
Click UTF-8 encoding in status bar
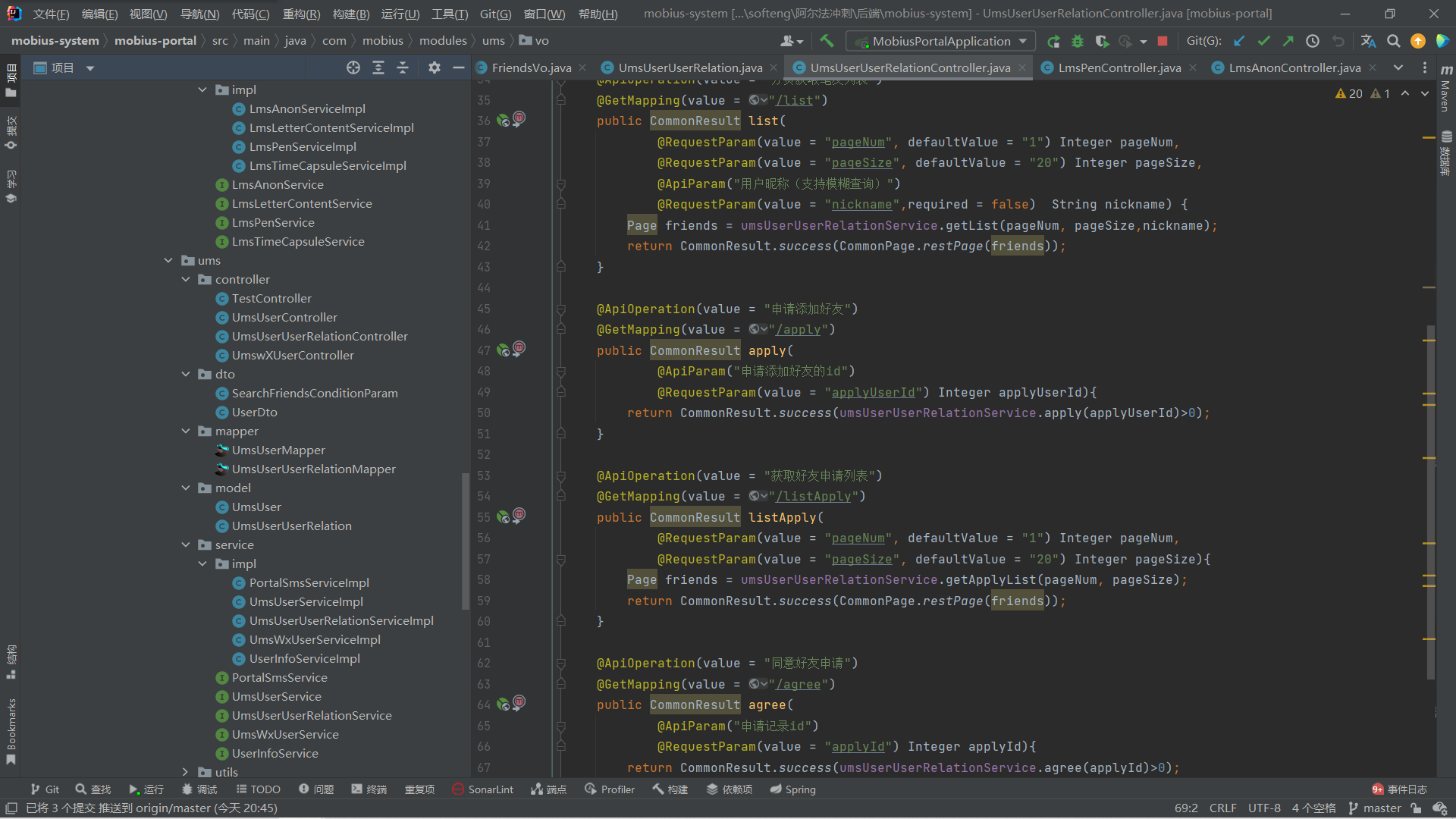click(1264, 808)
